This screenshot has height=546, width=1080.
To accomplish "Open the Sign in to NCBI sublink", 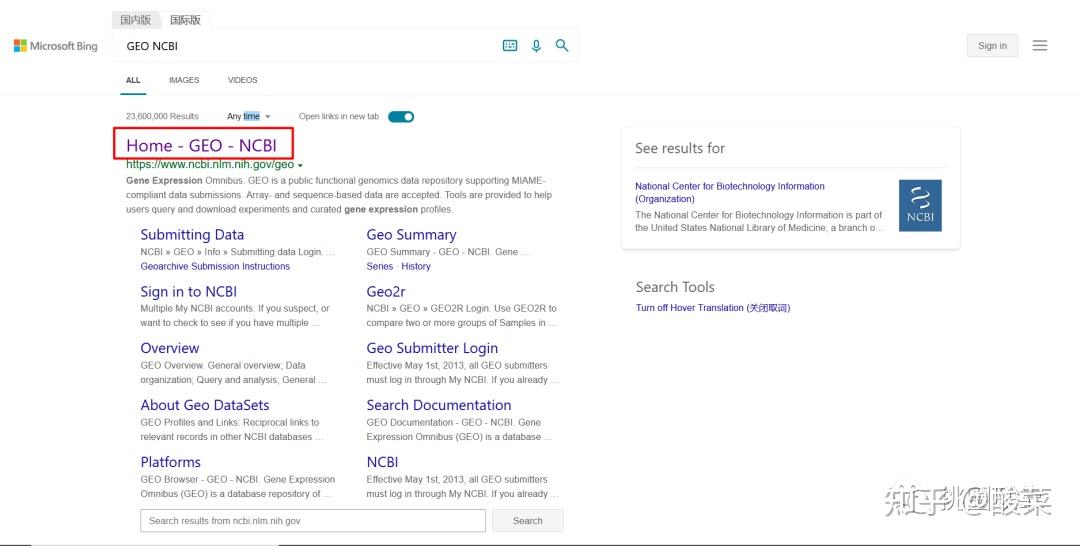I will click(189, 291).
